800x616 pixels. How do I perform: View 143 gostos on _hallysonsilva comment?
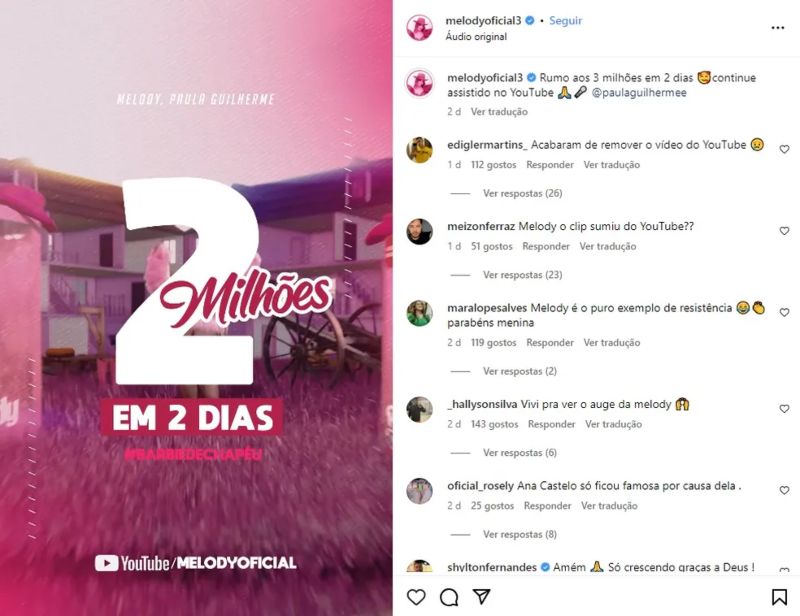point(494,424)
